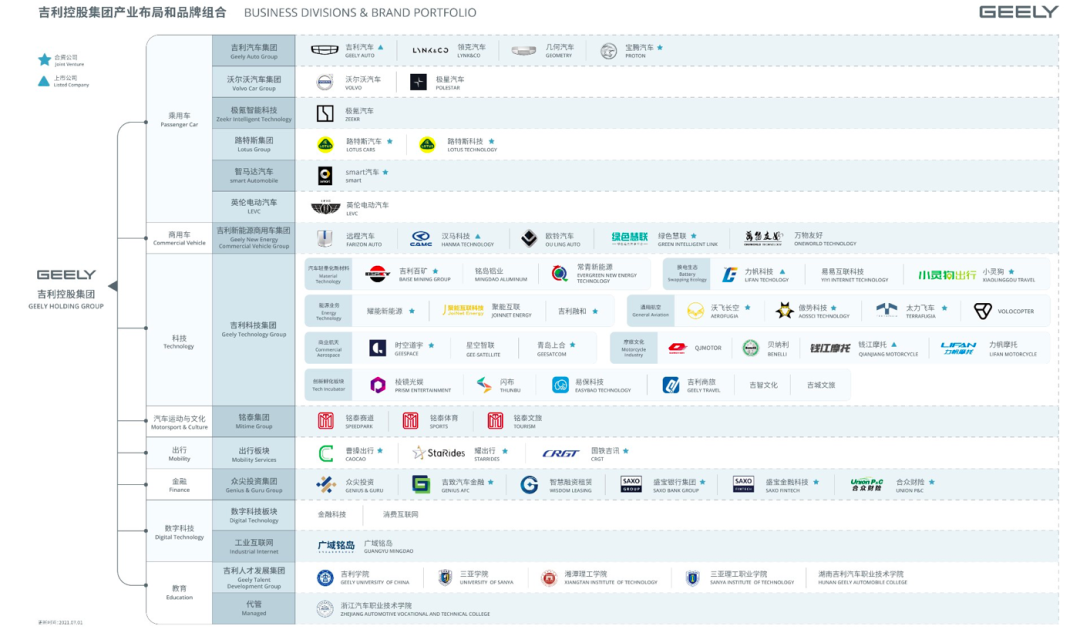Select the Geometry brand logo
The height and width of the screenshot is (633, 1080).
coord(523,50)
